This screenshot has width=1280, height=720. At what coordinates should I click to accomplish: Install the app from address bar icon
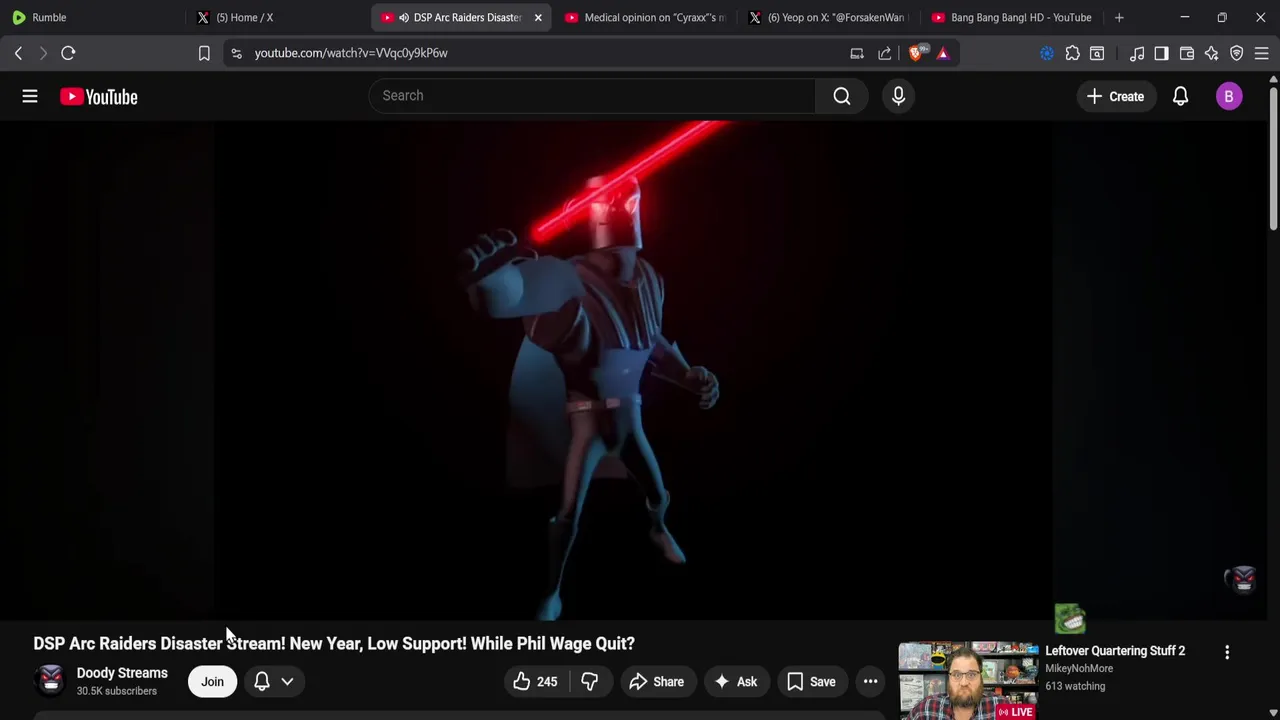[x=857, y=53]
